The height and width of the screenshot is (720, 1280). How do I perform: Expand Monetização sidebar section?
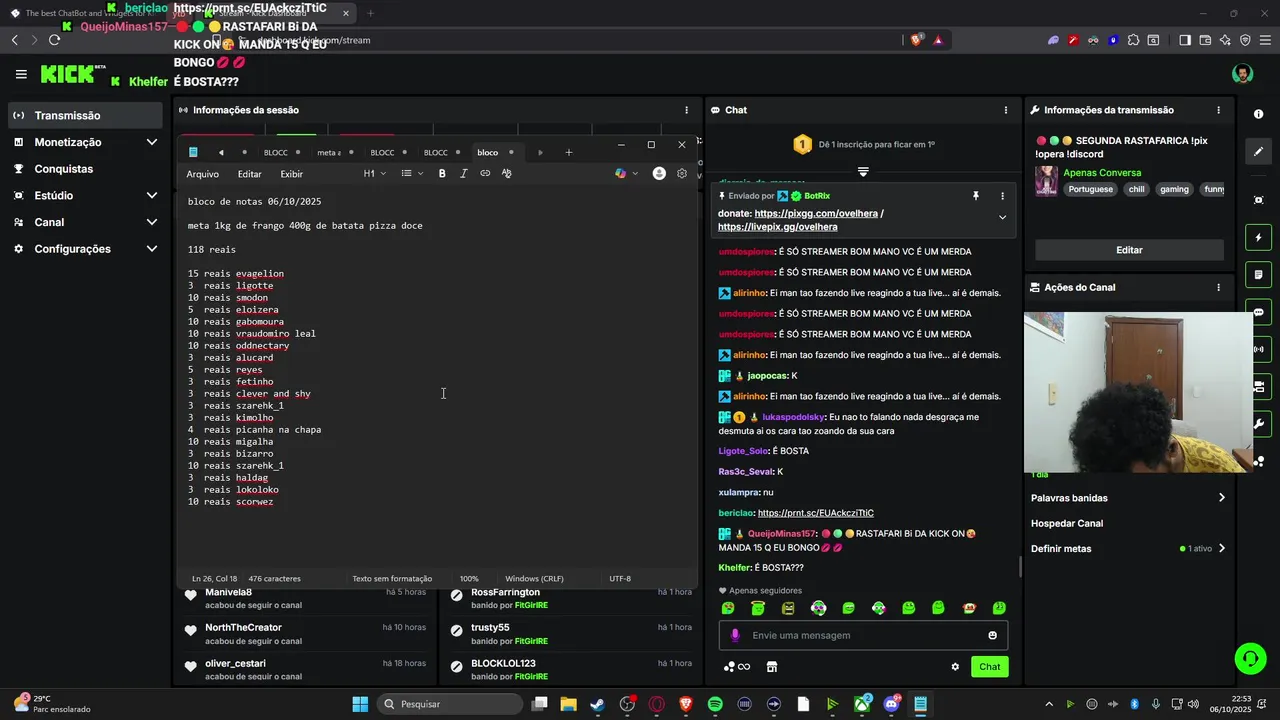click(x=152, y=142)
